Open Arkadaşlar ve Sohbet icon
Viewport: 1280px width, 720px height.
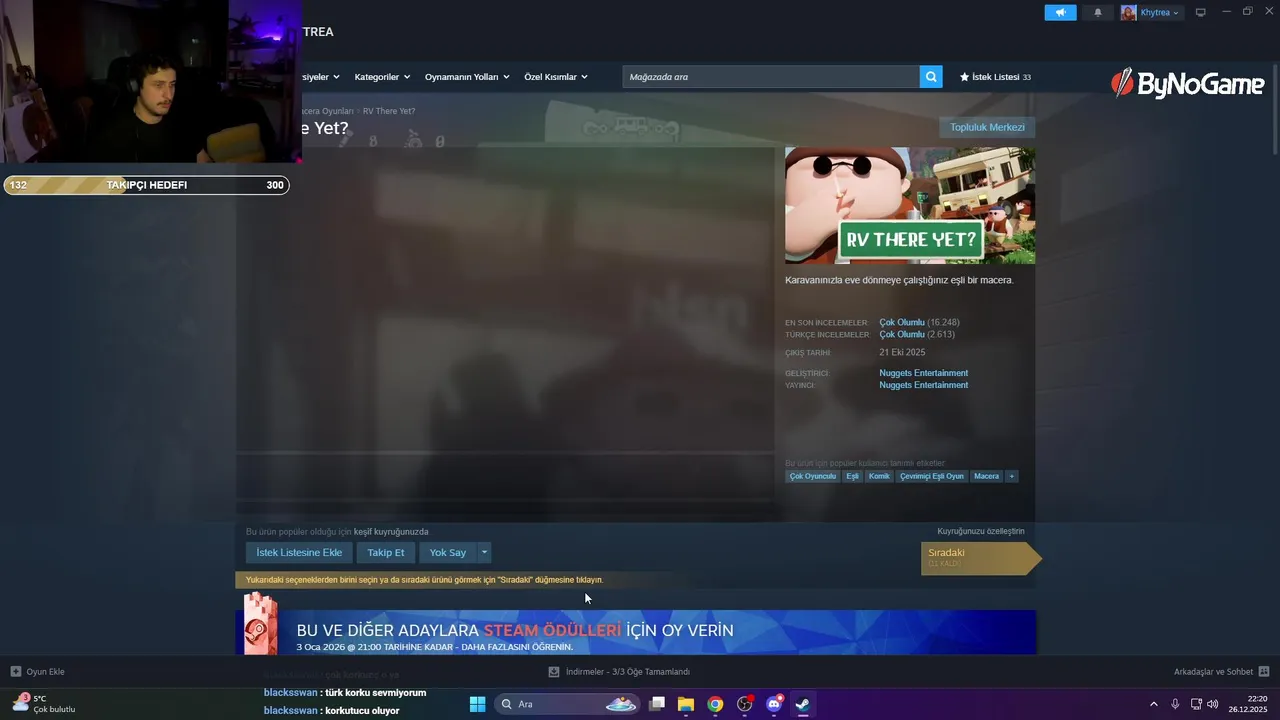(1264, 672)
